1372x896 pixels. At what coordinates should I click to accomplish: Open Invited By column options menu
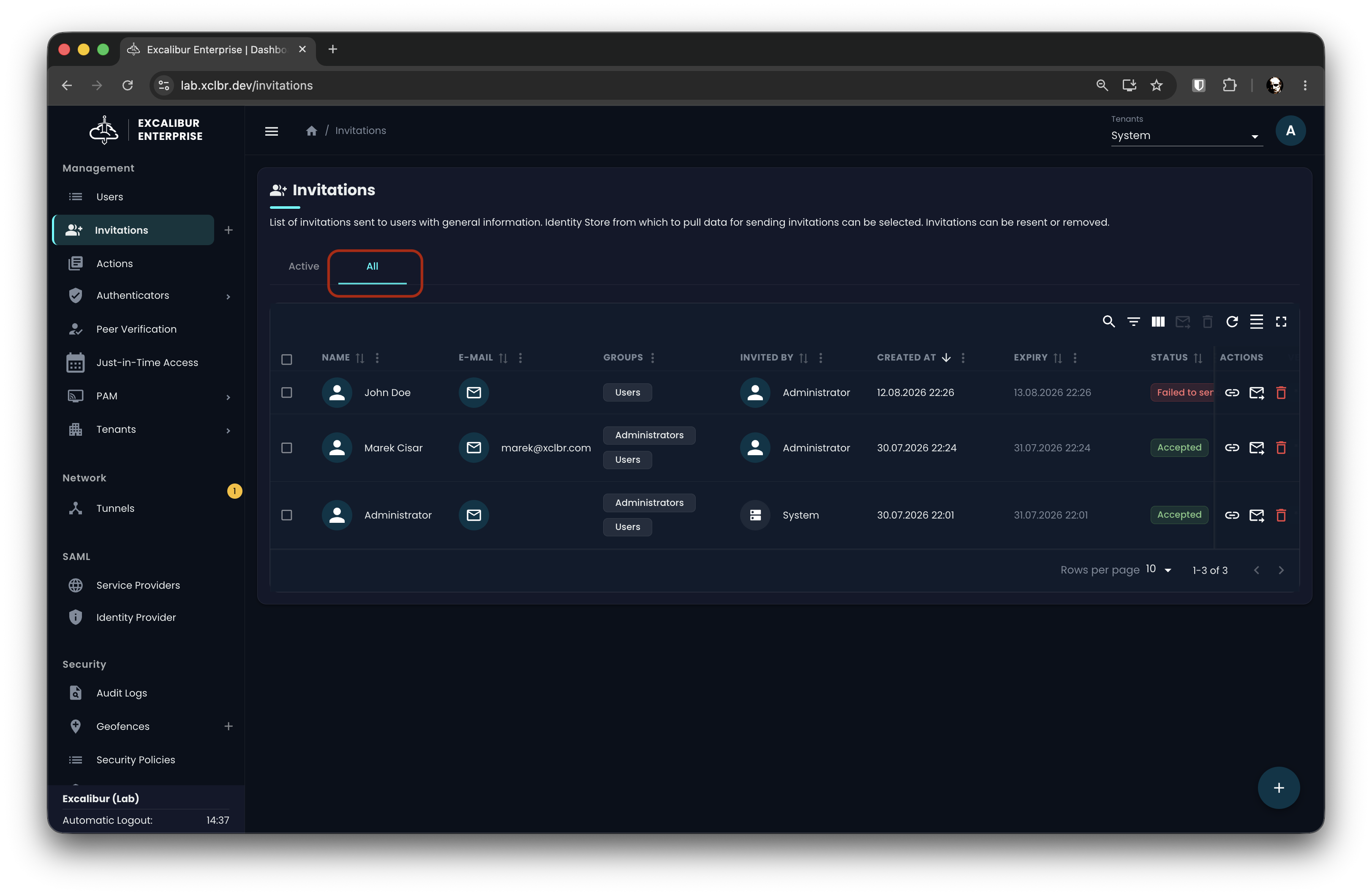coord(820,358)
